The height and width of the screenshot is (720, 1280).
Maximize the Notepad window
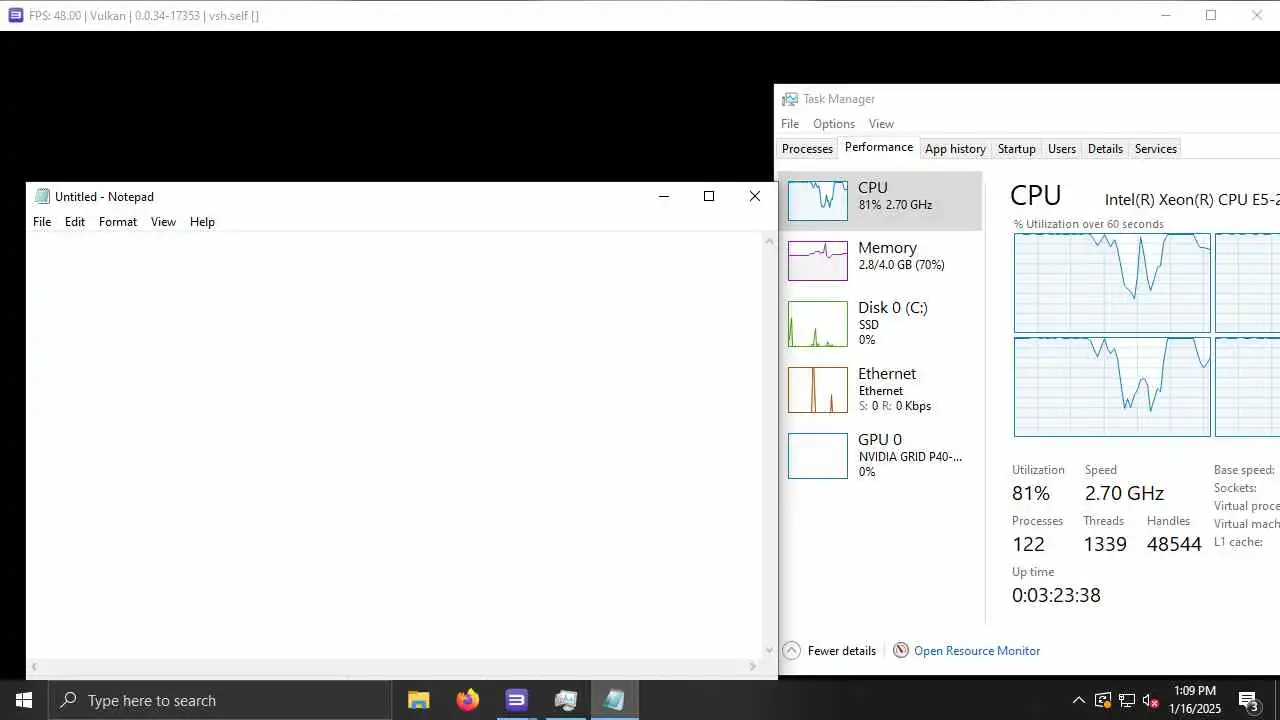tap(709, 196)
